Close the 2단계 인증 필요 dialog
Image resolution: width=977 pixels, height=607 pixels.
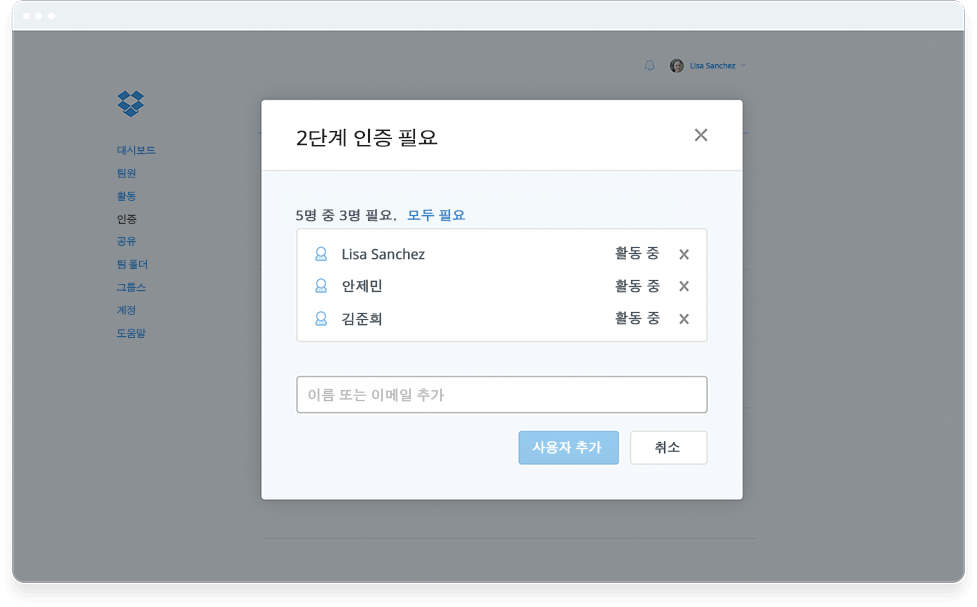700,134
